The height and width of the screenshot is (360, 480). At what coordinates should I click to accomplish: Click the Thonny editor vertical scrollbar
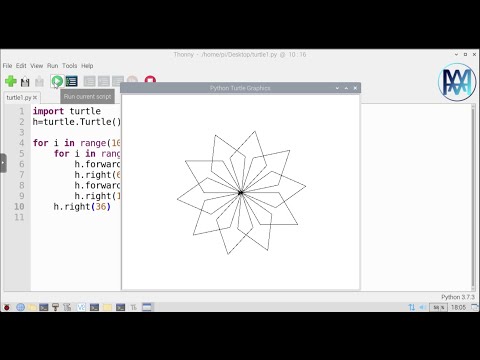point(473,197)
